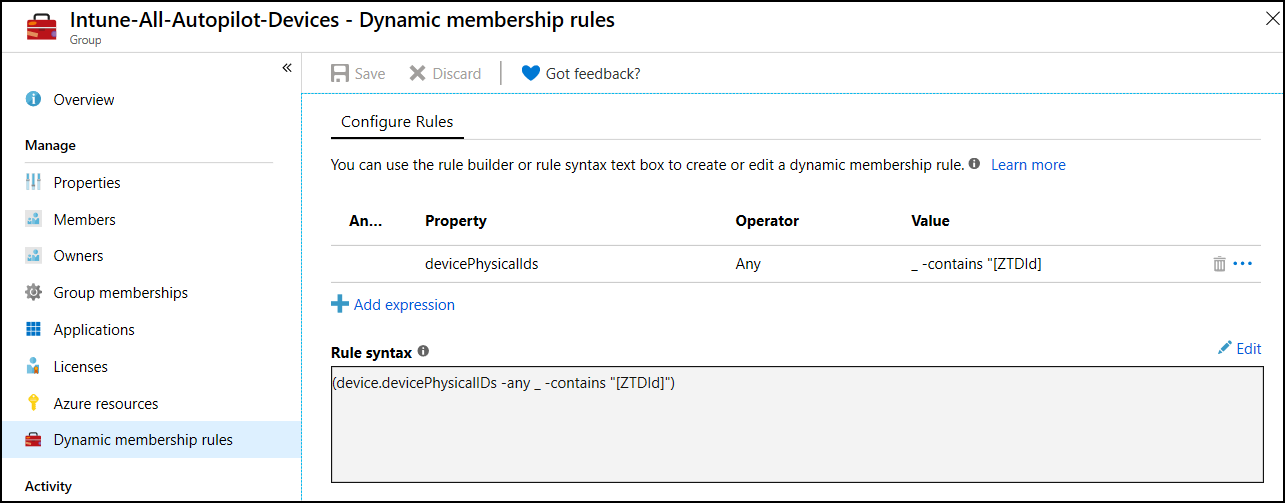
Task: Click the Property column header
Action: (456, 220)
